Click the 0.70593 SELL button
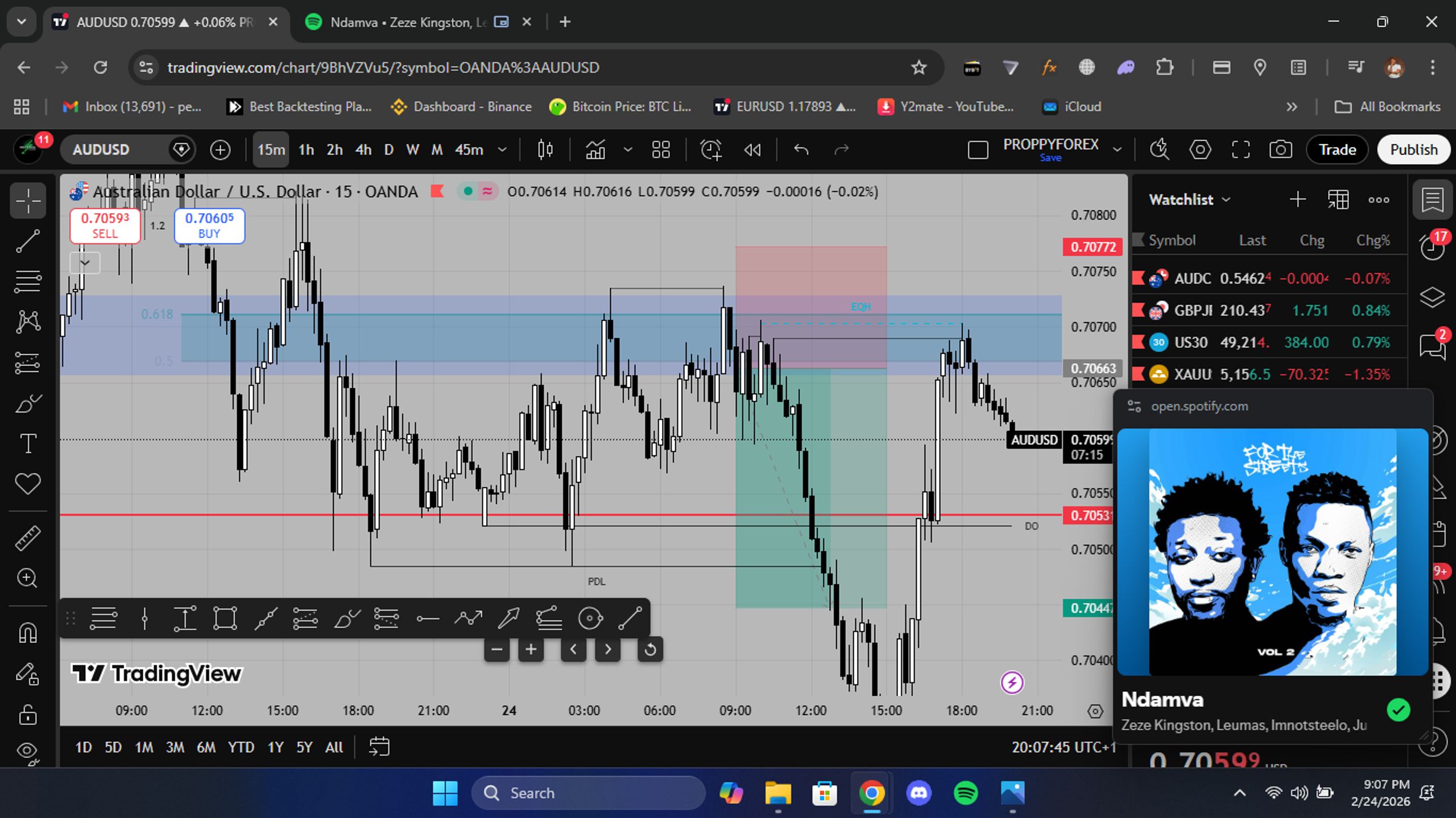Screen dimensions: 1456x818 tap(105, 226)
